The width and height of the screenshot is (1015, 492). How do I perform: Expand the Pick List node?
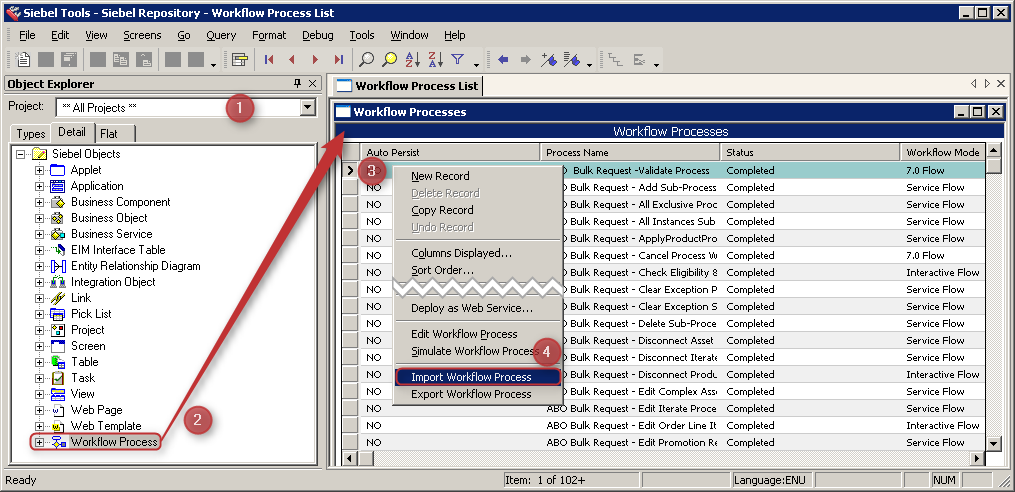39,314
